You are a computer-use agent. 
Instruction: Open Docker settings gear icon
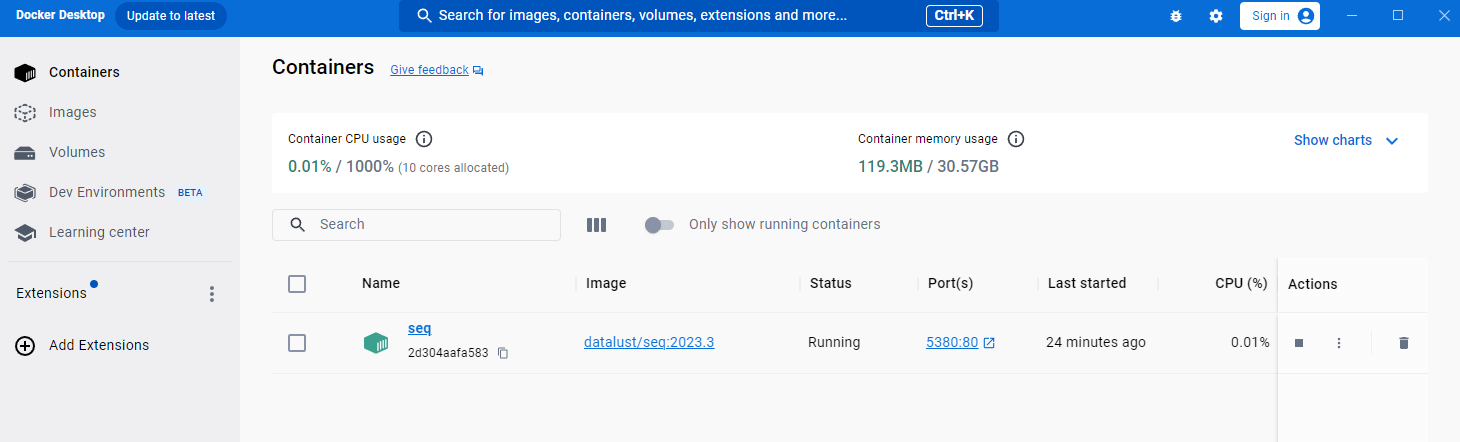1216,16
